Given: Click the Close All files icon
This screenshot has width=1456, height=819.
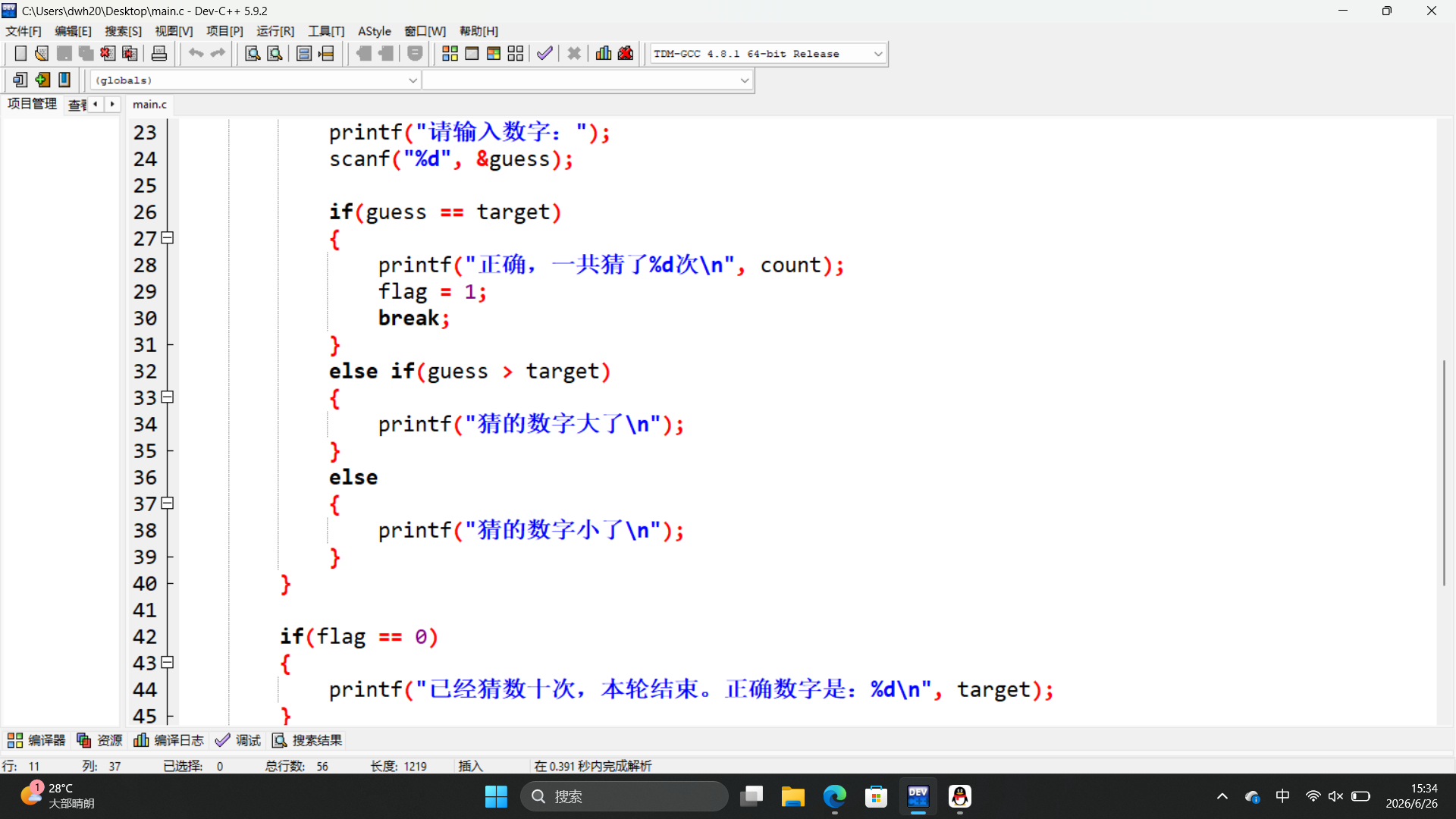Looking at the screenshot, I should coord(130,54).
